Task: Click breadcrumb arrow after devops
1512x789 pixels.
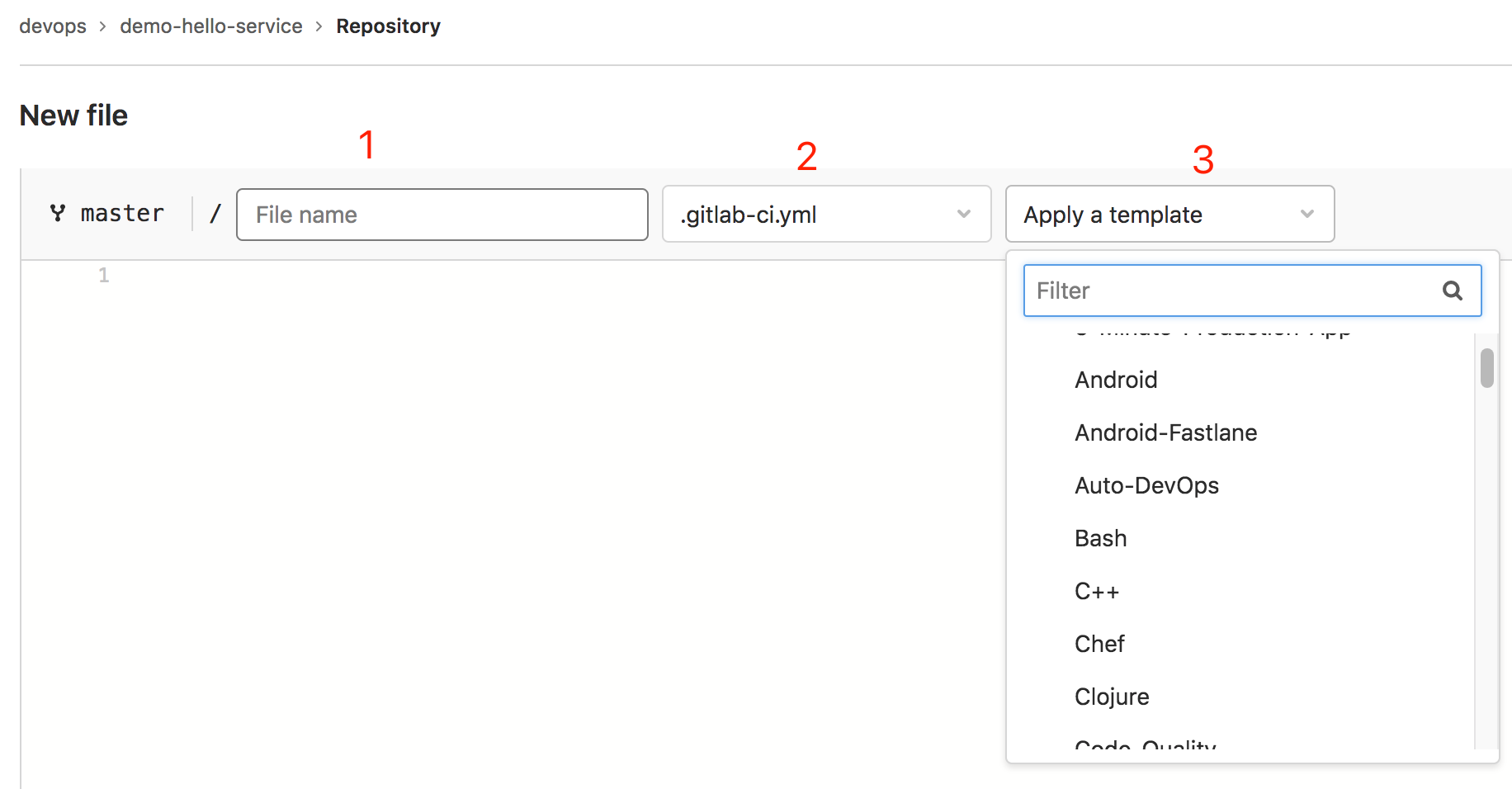Action: click(102, 26)
